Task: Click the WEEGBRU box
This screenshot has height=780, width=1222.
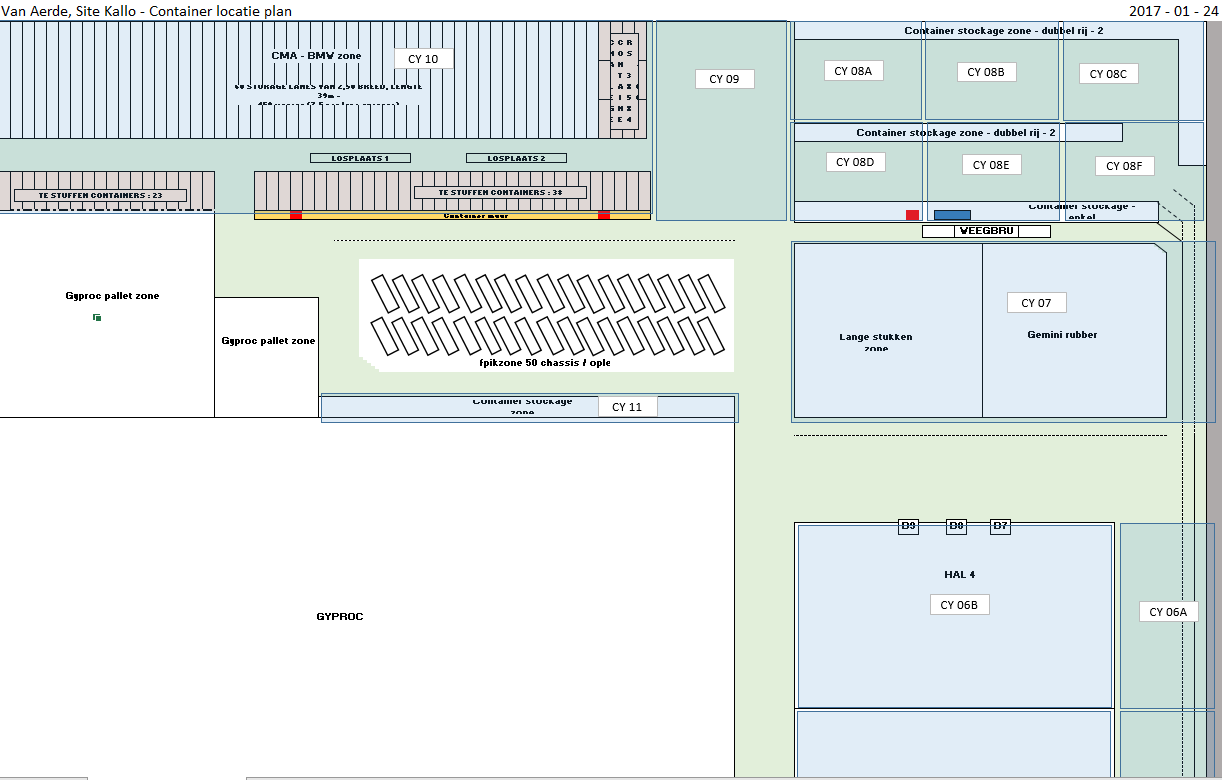Action: tap(986, 231)
